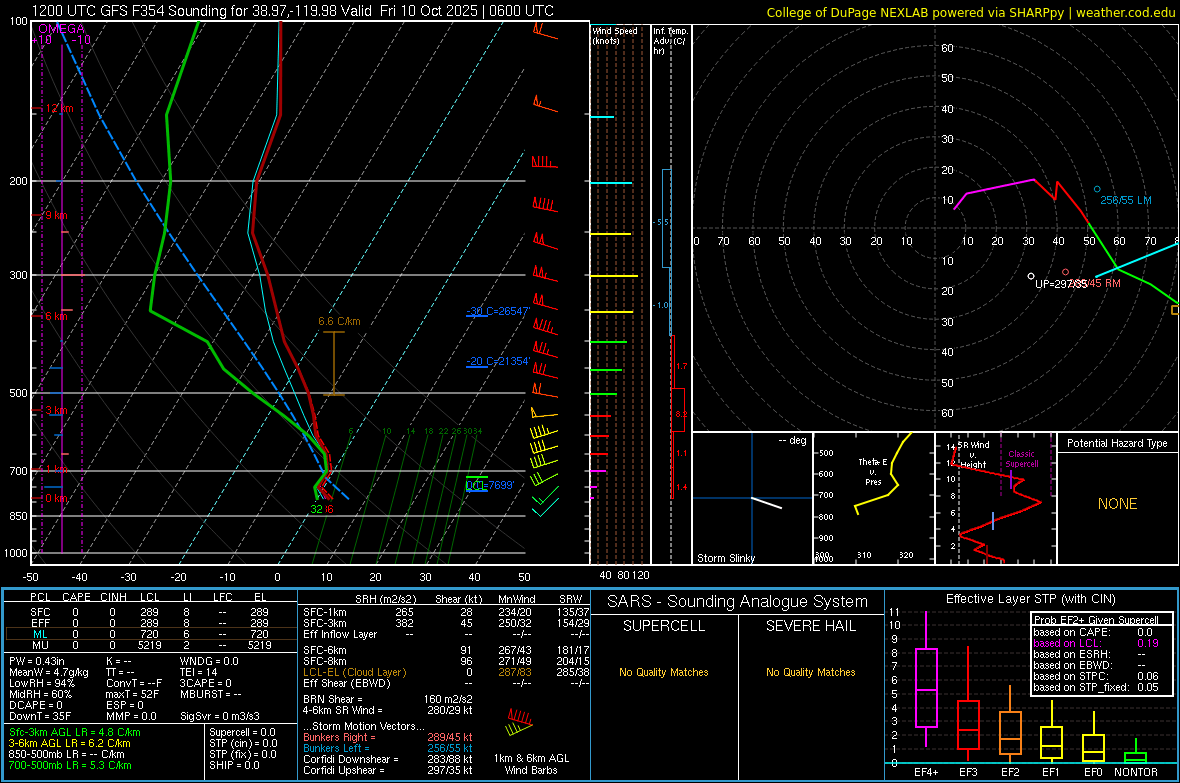
Task: Click the SARS - Sounding Analogue System title
Action: (x=737, y=602)
